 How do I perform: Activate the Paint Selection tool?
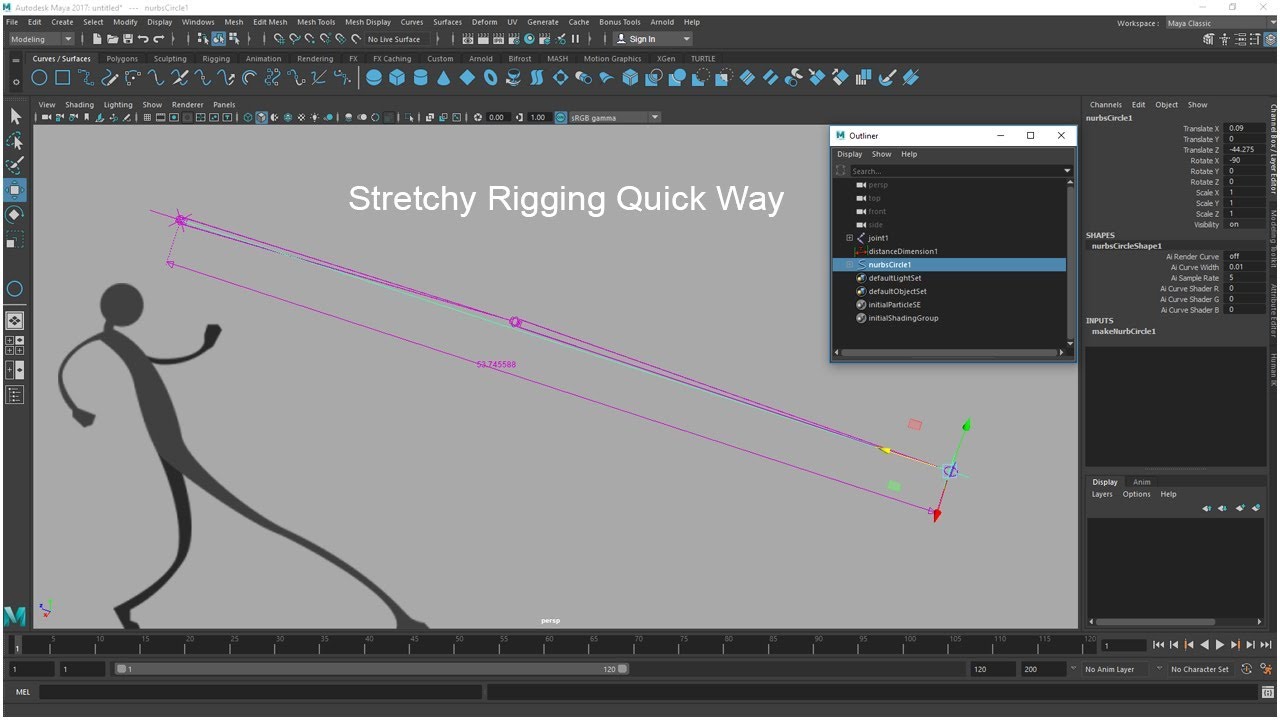coord(15,165)
